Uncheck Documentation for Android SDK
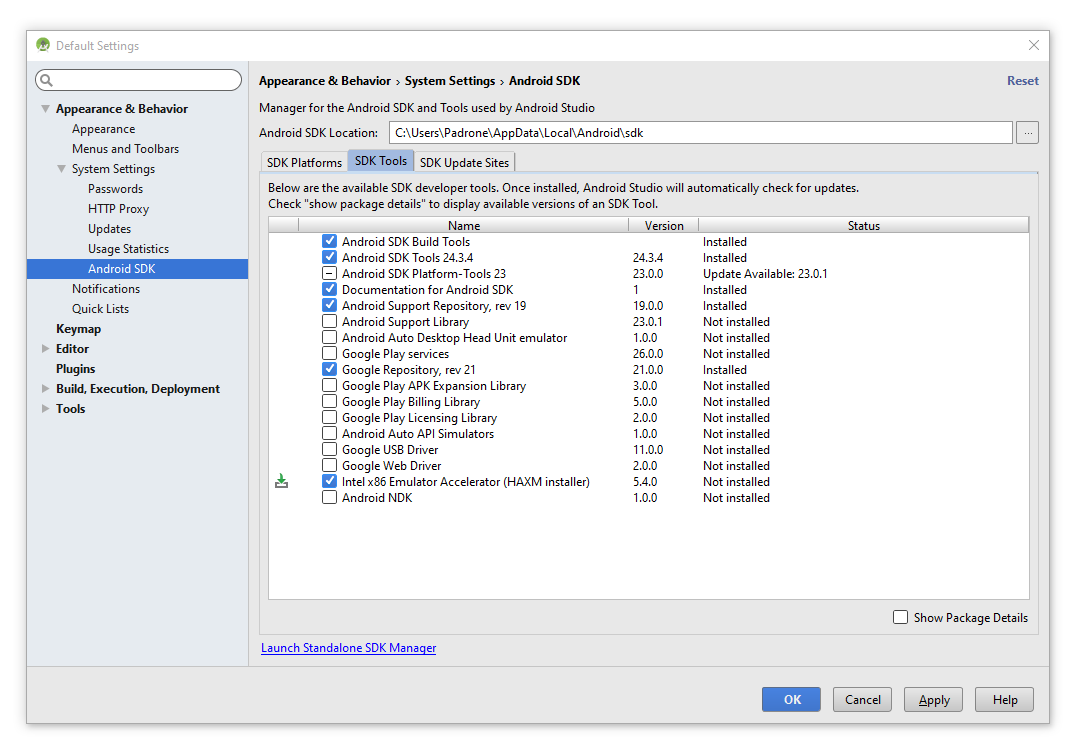The width and height of the screenshot is (1077, 752). click(330, 290)
